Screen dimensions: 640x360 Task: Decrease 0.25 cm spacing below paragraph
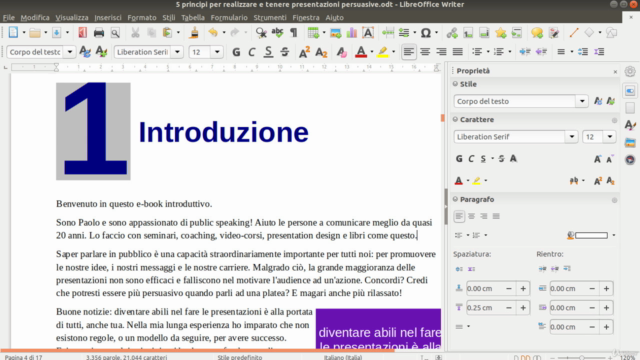click(509, 308)
